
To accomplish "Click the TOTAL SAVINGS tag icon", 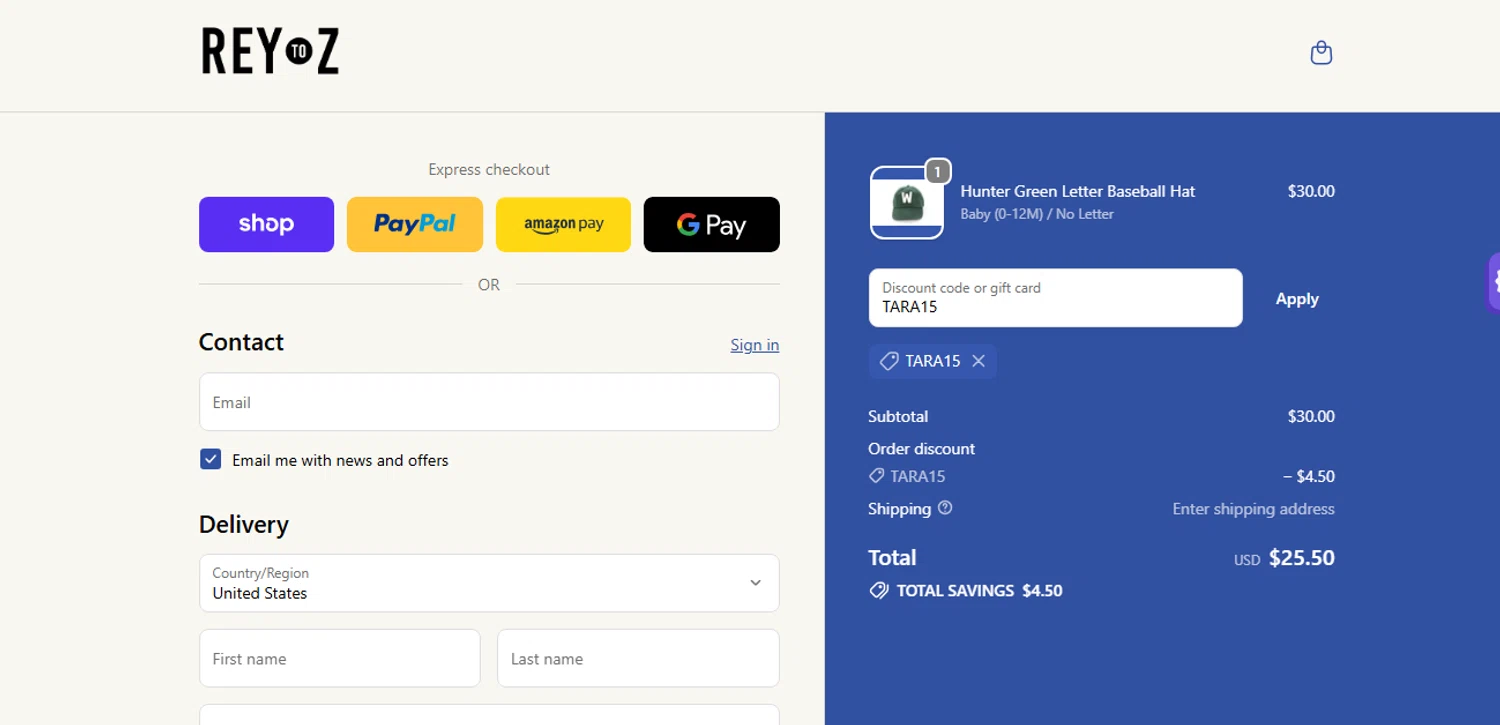I will [879, 591].
